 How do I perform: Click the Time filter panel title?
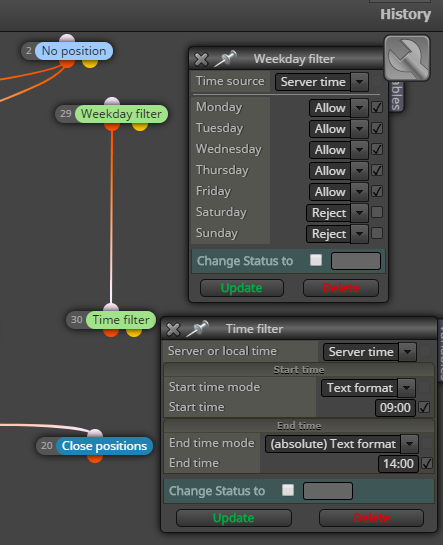tap(254, 329)
